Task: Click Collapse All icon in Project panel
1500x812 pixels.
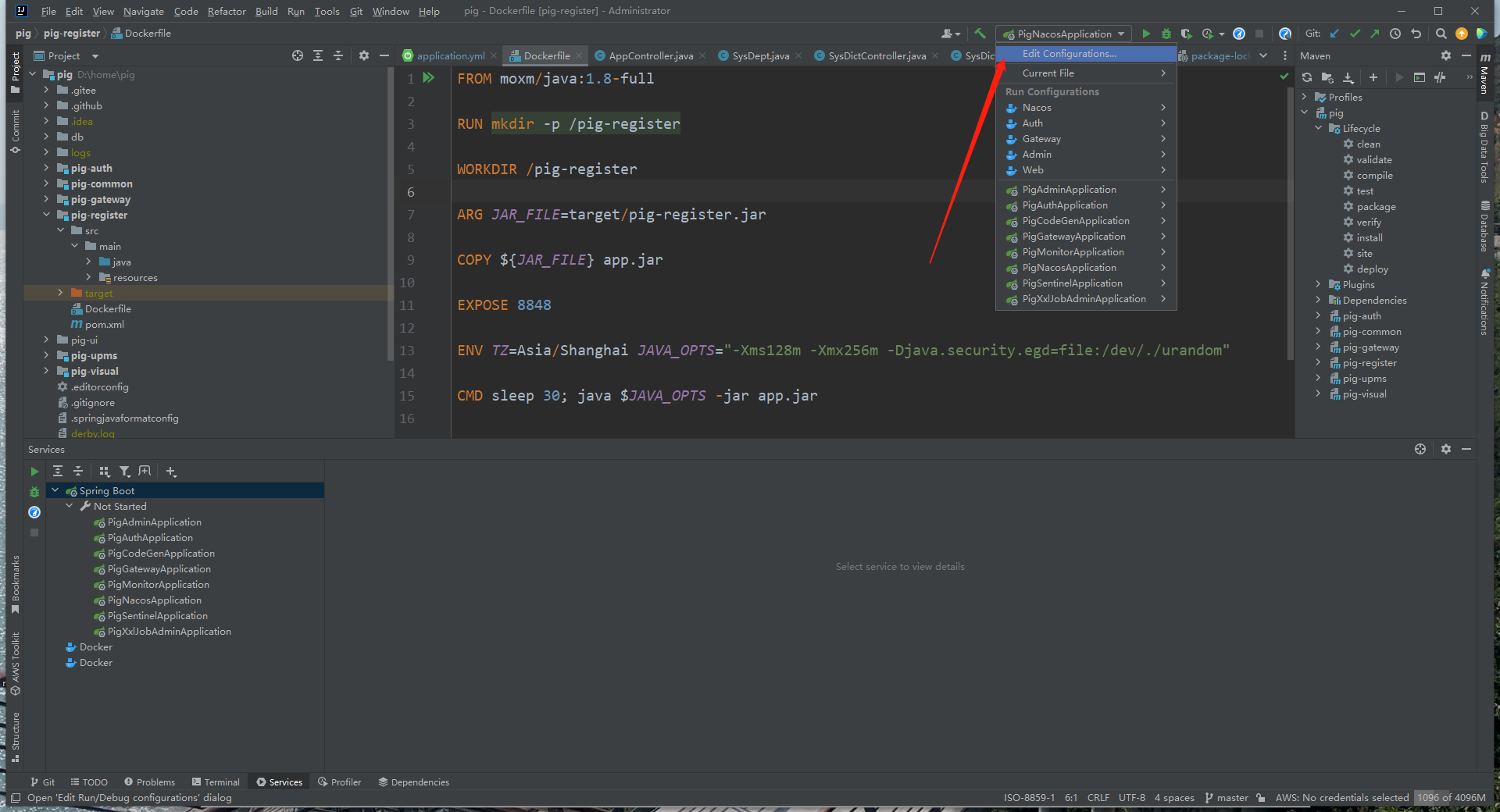Action: pos(338,55)
